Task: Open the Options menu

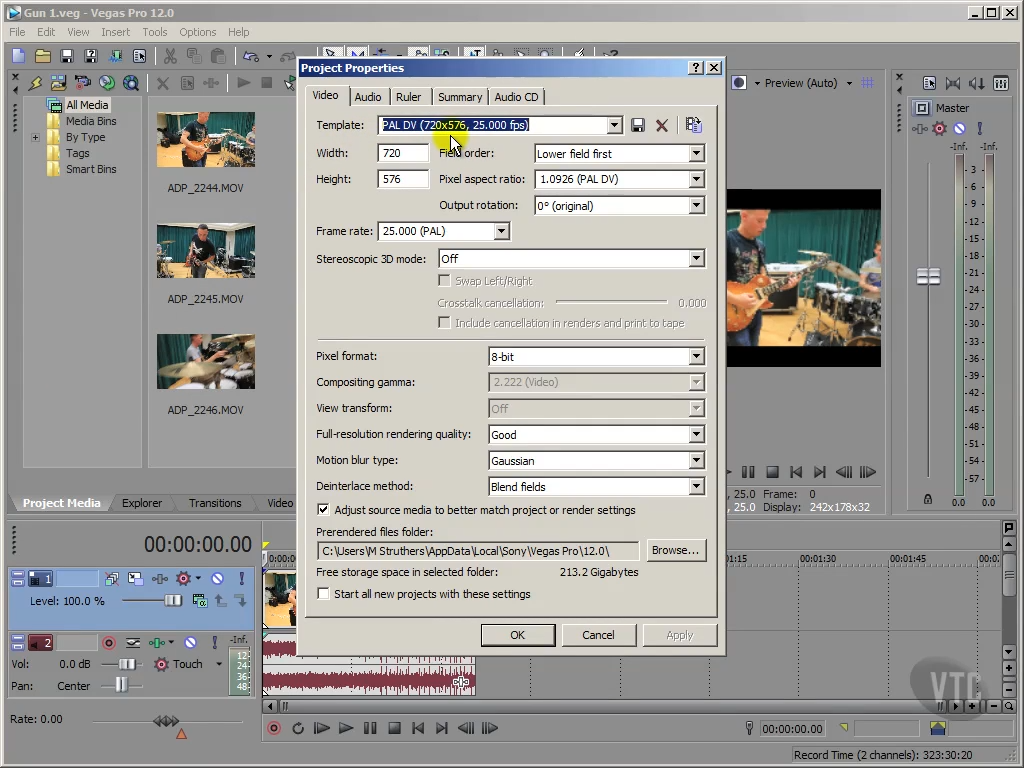Action: pos(197,32)
